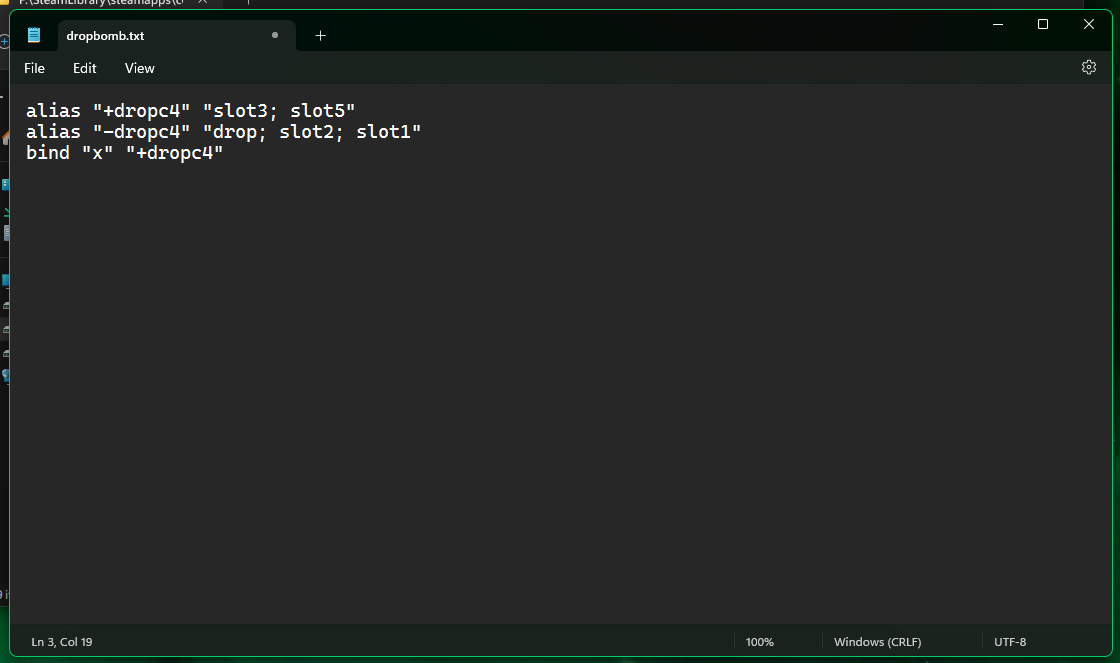Open the File menu
The width and height of the screenshot is (1120, 663).
(x=35, y=68)
